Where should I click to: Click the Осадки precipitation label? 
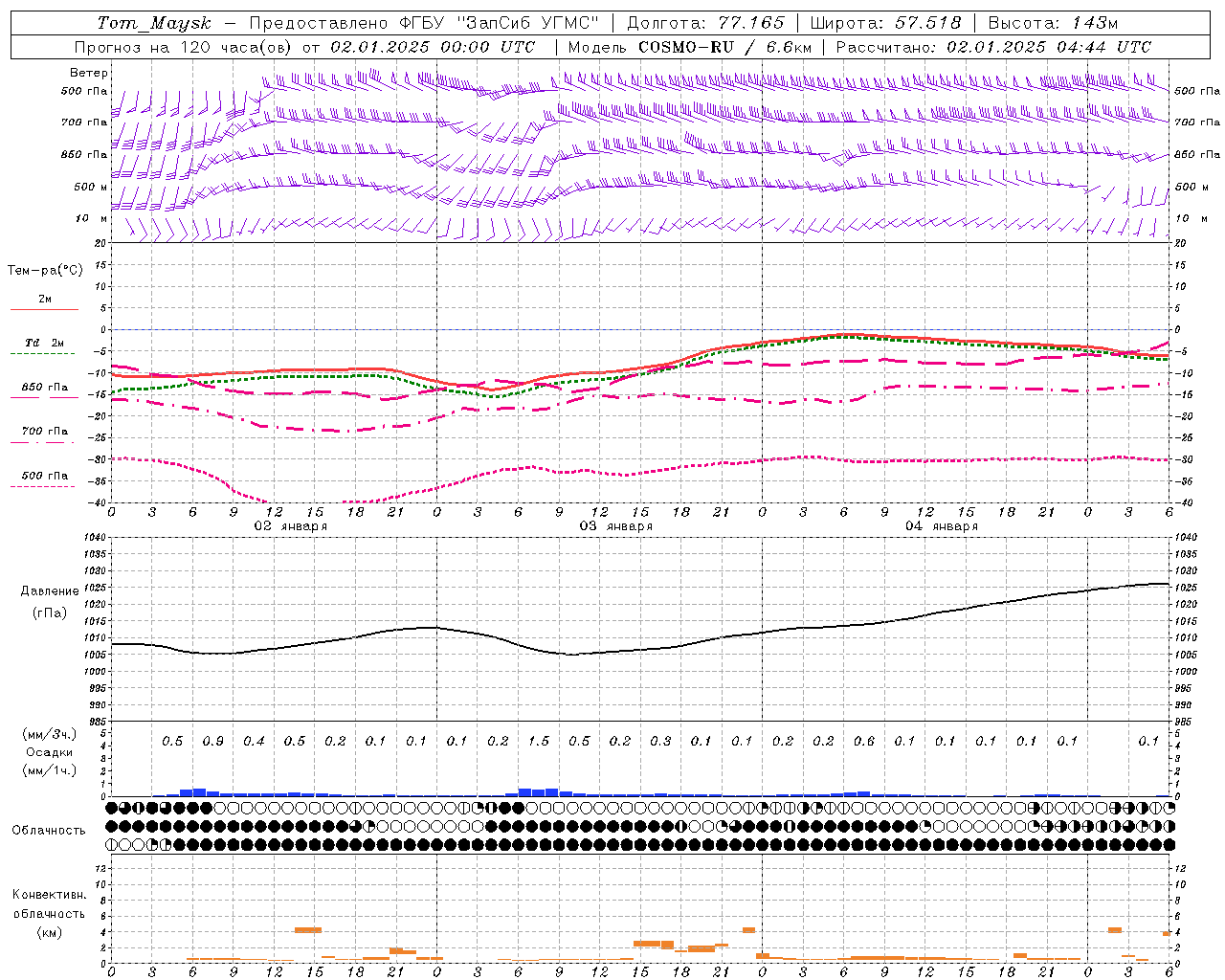50,752
